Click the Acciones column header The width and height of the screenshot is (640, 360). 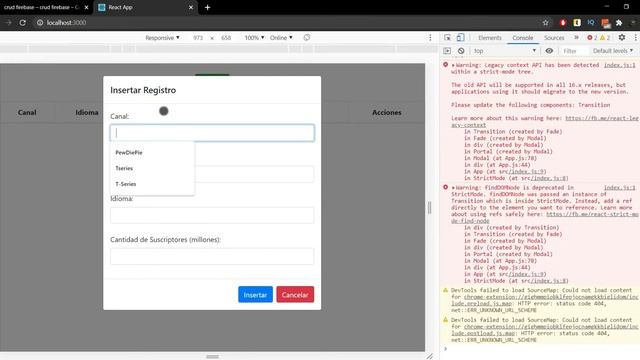[x=387, y=112]
